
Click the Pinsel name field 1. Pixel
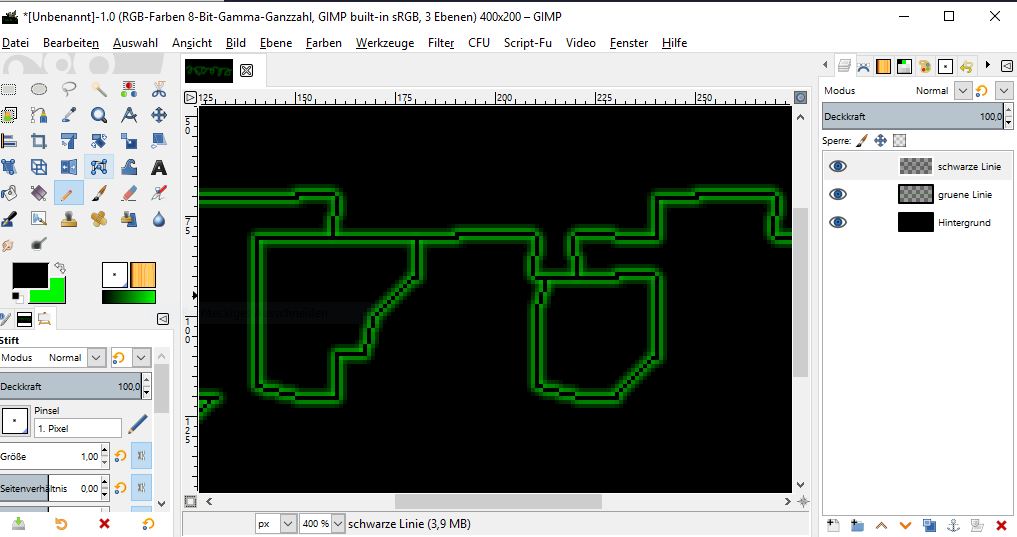pos(78,428)
